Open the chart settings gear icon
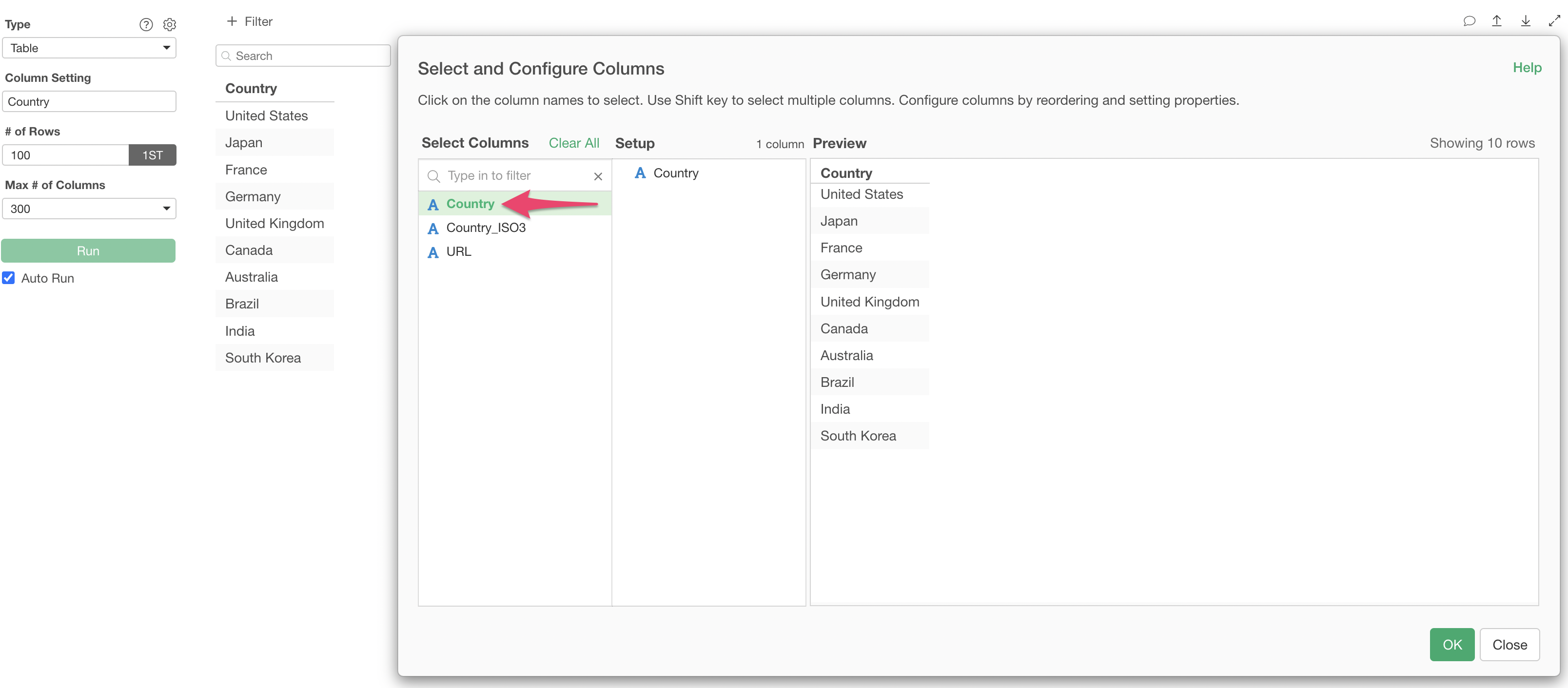Screen dimensions: 1568x688 [x=170, y=24]
